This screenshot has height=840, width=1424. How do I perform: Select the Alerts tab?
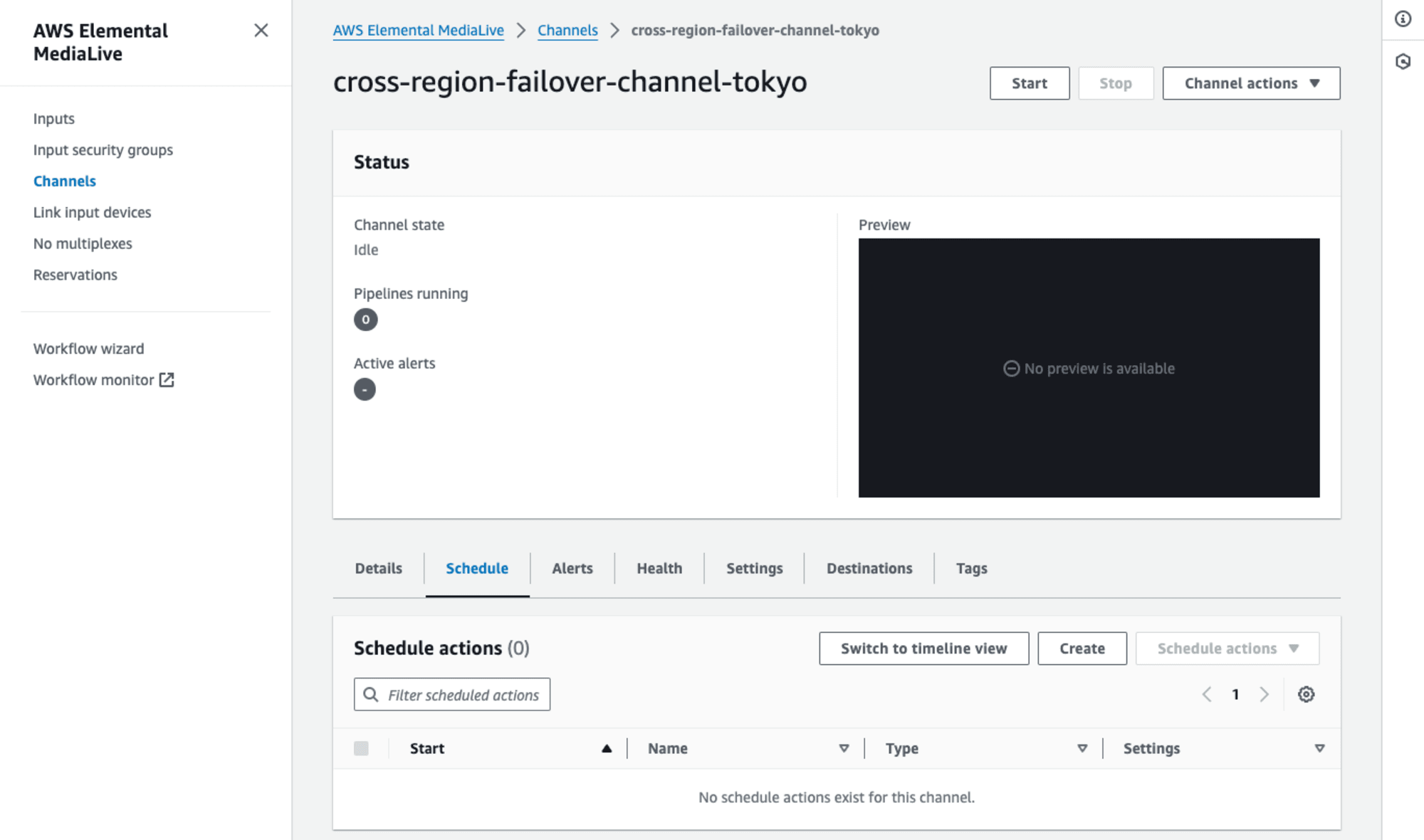[x=572, y=568]
